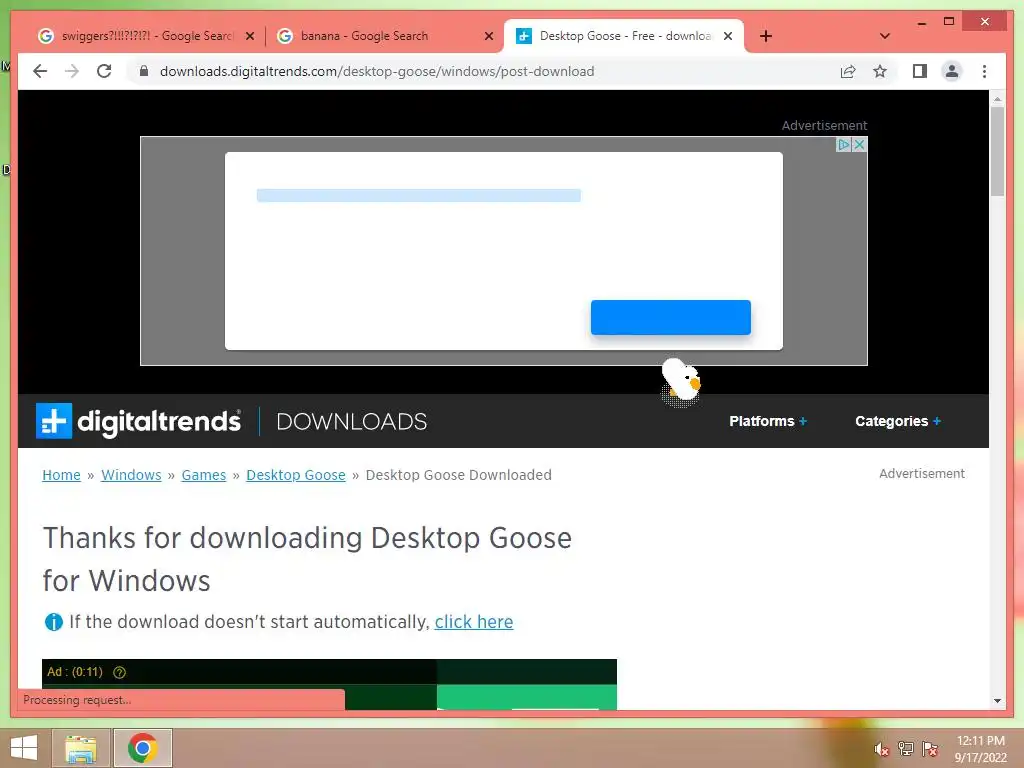Open the tab search chevron

(x=885, y=36)
